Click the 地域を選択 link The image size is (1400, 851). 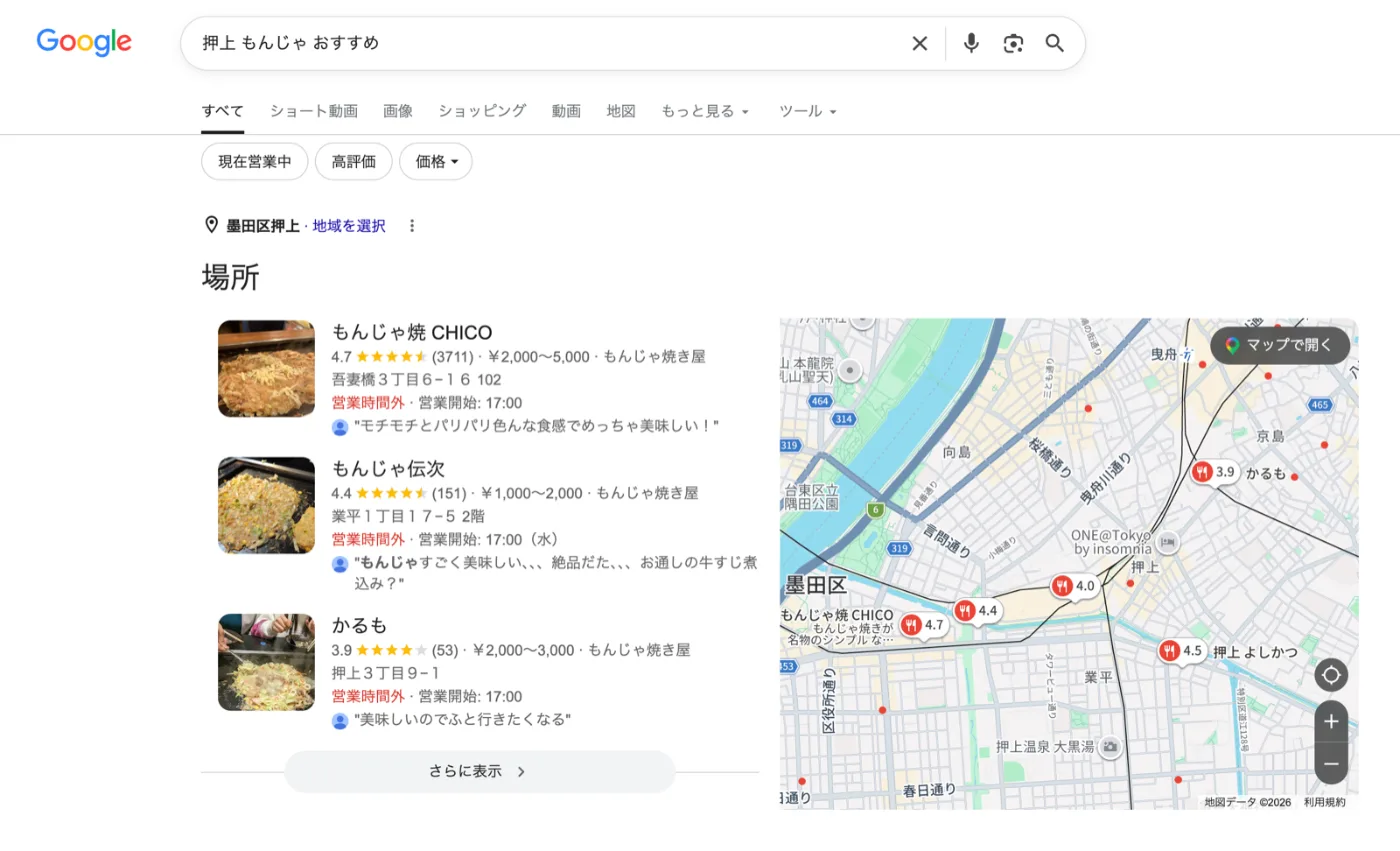coord(349,226)
